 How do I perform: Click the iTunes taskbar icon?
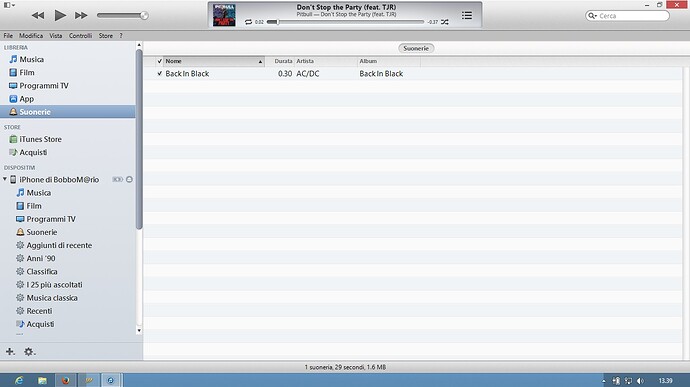(110, 380)
